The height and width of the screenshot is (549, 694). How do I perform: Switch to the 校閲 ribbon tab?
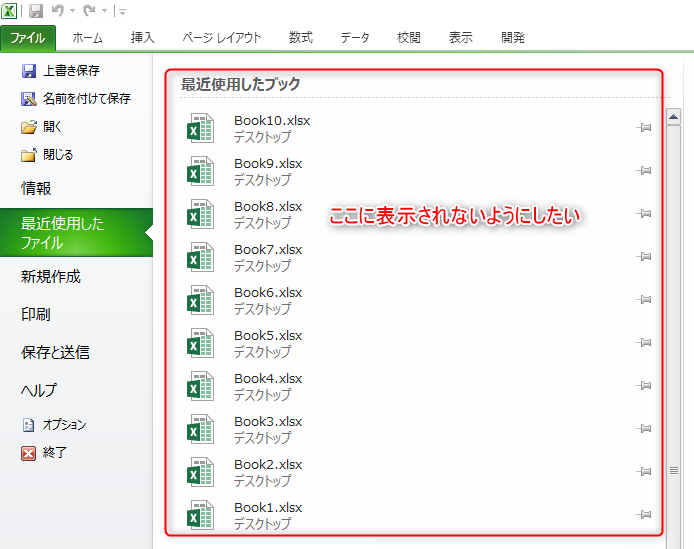tap(409, 38)
